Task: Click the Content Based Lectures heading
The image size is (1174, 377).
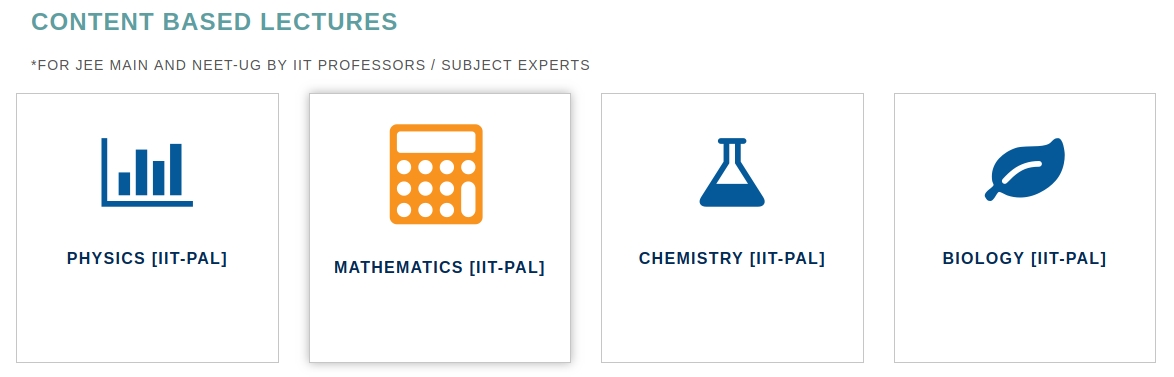Action: (214, 22)
